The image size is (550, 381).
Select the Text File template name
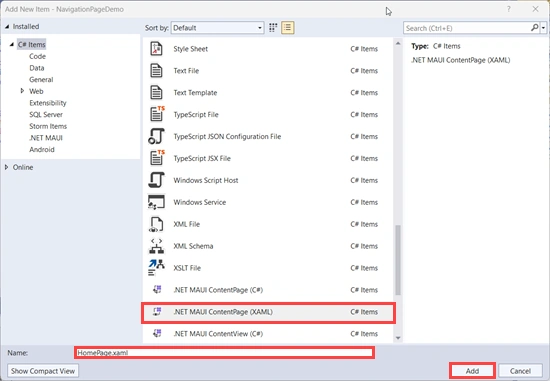(x=186, y=71)
